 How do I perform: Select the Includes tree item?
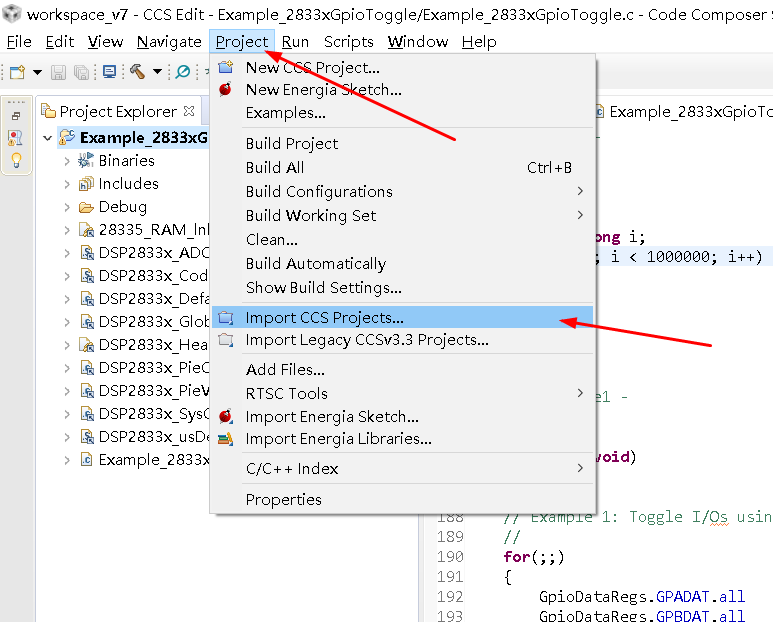click(129, 184)
